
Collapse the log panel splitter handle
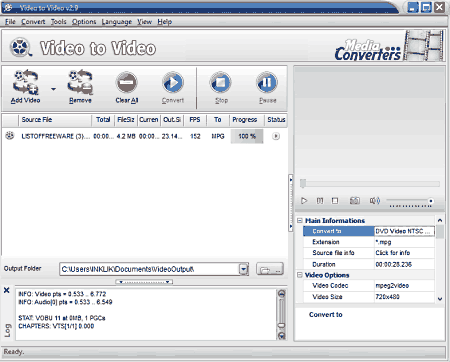(x=144, y=282)
